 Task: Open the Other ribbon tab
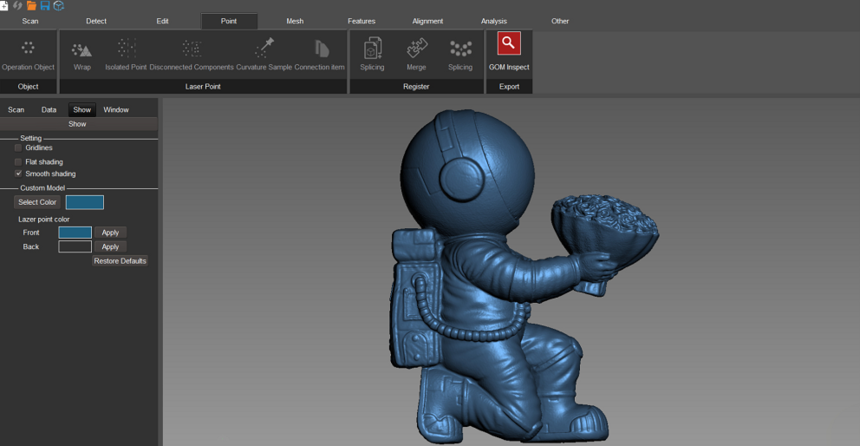[560, 21]
